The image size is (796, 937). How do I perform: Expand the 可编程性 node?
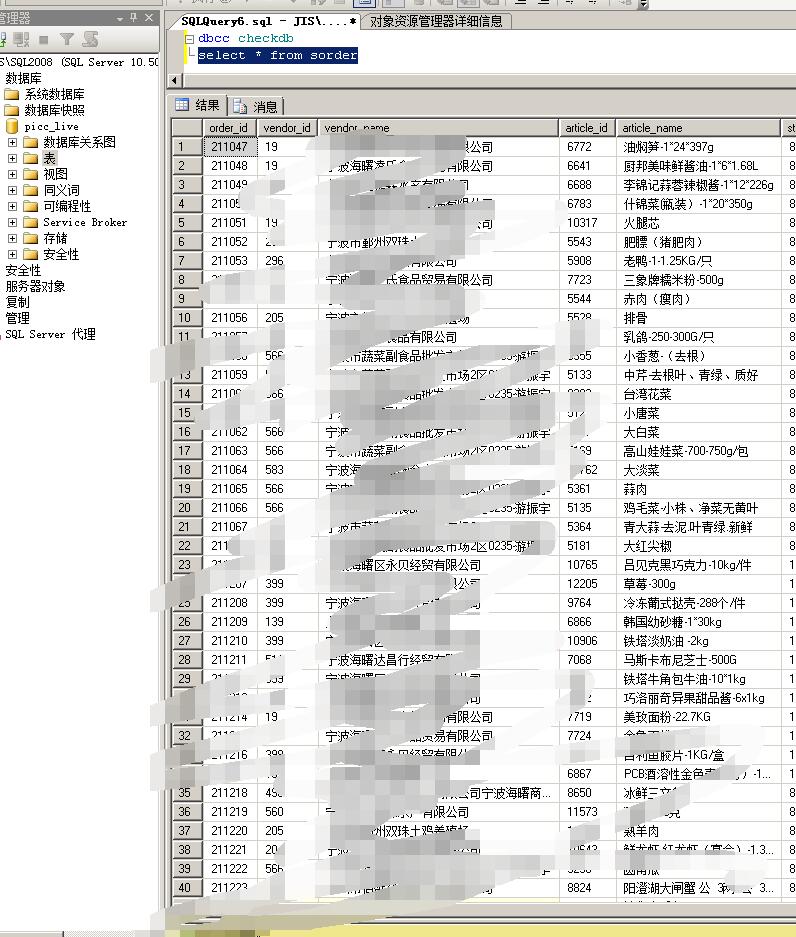pyautogui.click(x=12, y=206)
